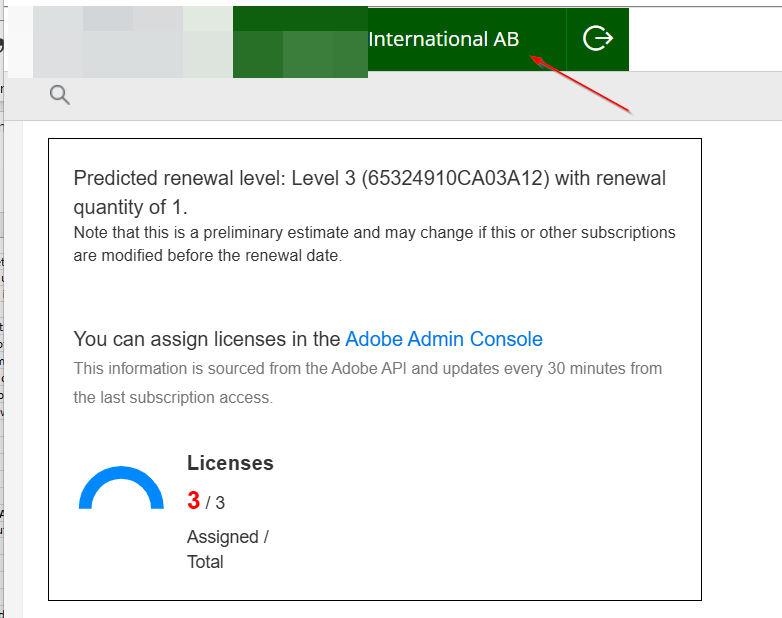The width and height of the screenshot is (782, 618).
Task: Click the red assigned count 3
Action: click(x=194, y=501)
